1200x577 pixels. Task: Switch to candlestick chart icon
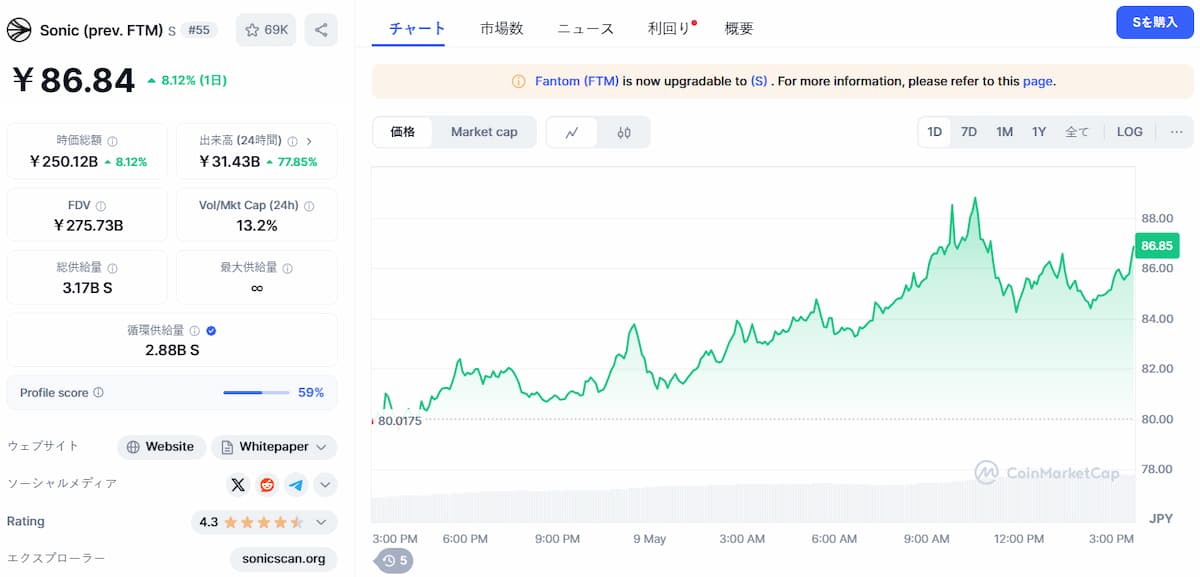(x=624, y=132)
